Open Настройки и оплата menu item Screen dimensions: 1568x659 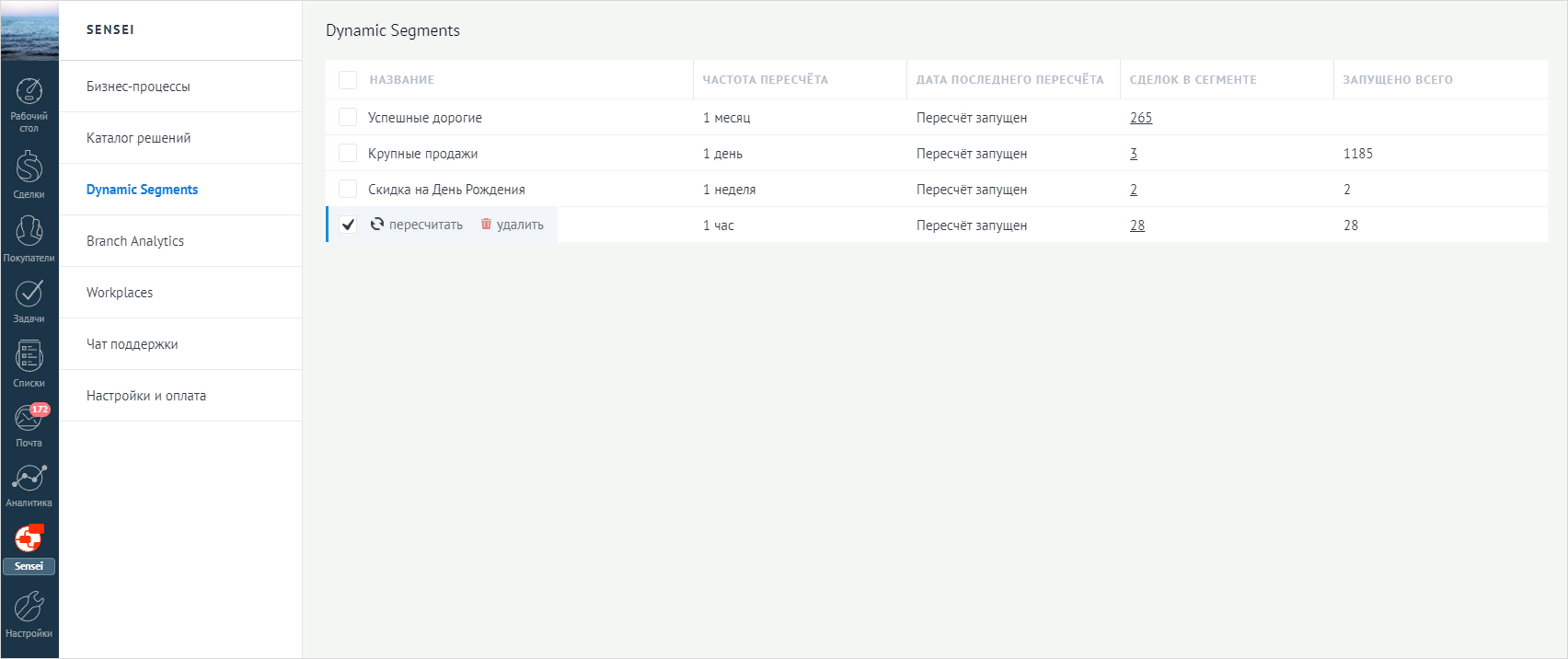click(180, 396)
